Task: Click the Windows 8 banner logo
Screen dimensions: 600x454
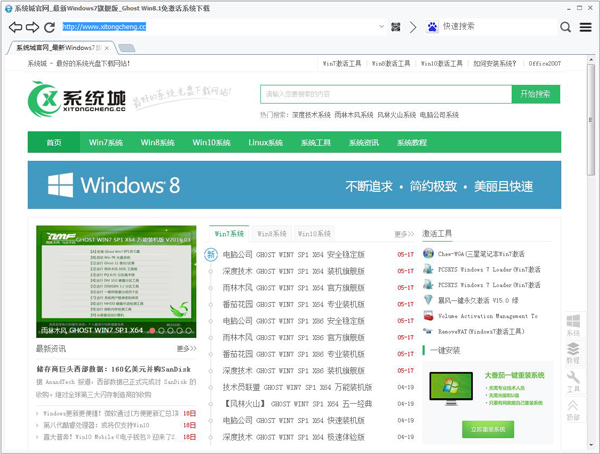Action: click(x=114, y=185)
